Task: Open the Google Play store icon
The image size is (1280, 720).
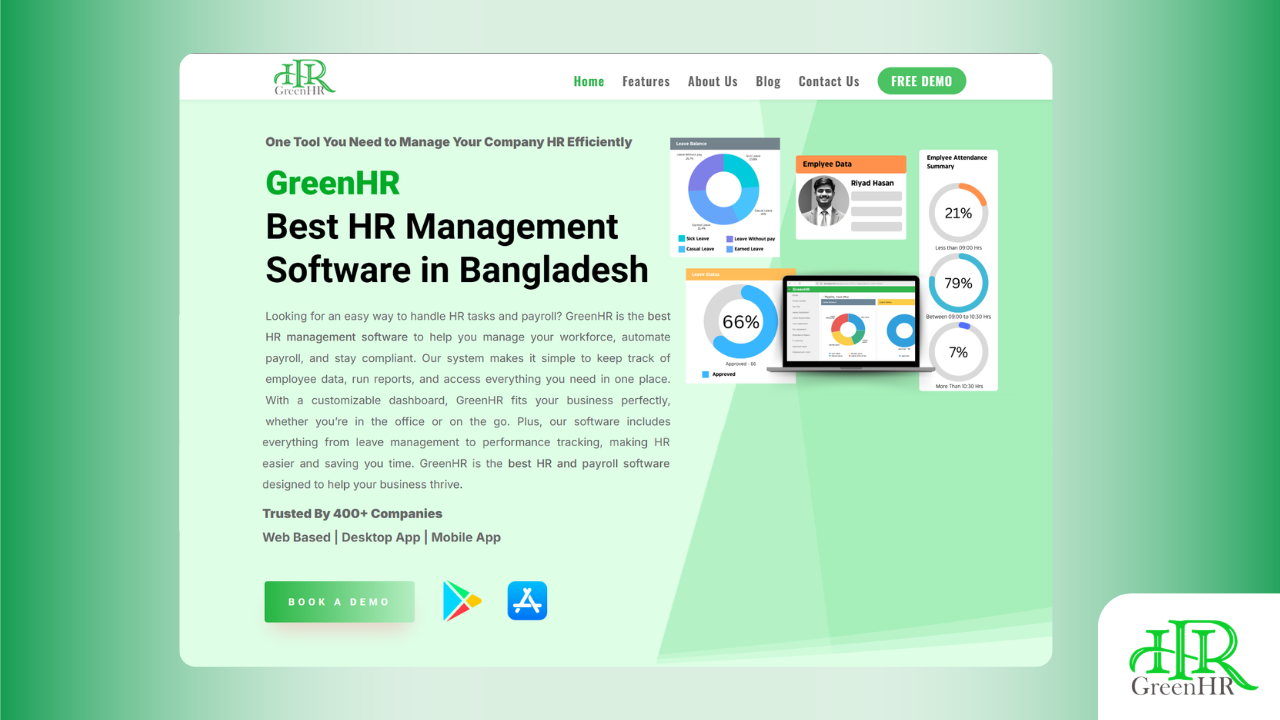Action: click(x=461, y=600)
